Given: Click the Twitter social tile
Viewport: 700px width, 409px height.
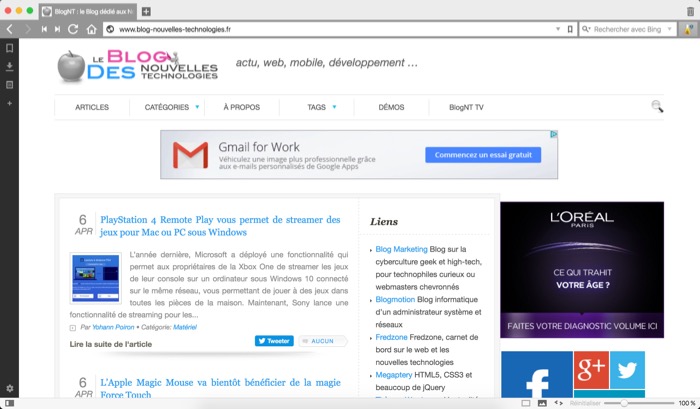Looking at the screenshot, I should tap(627, 370).
